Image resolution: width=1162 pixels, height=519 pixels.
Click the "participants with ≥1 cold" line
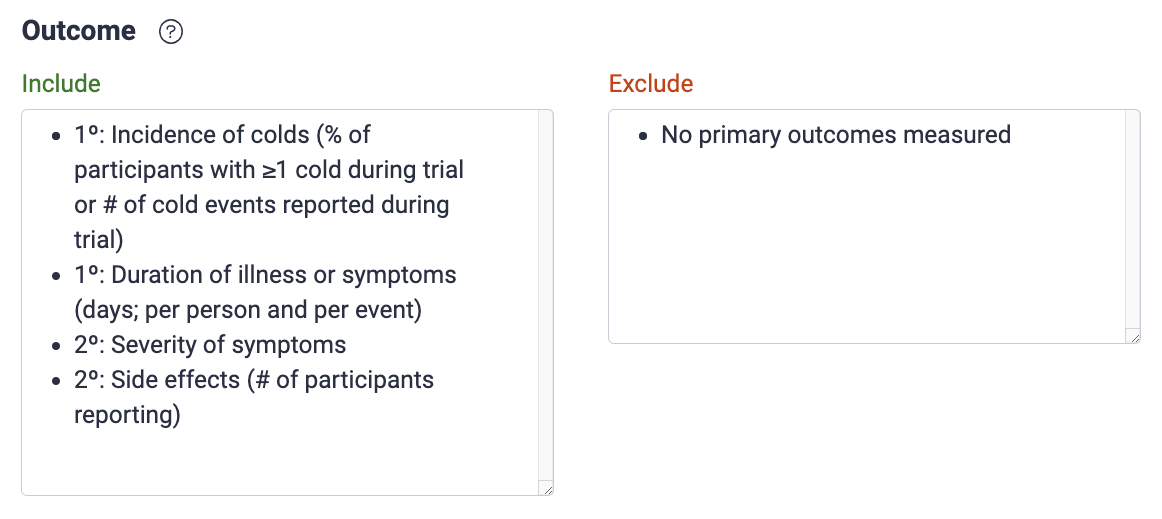pos(268,169)
